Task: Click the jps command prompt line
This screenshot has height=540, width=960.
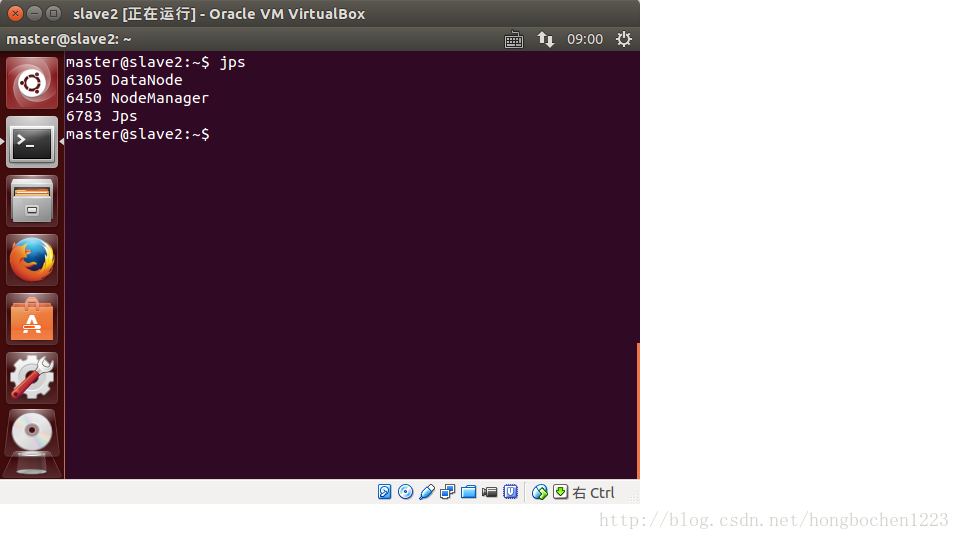Action: tap(156, 62)
